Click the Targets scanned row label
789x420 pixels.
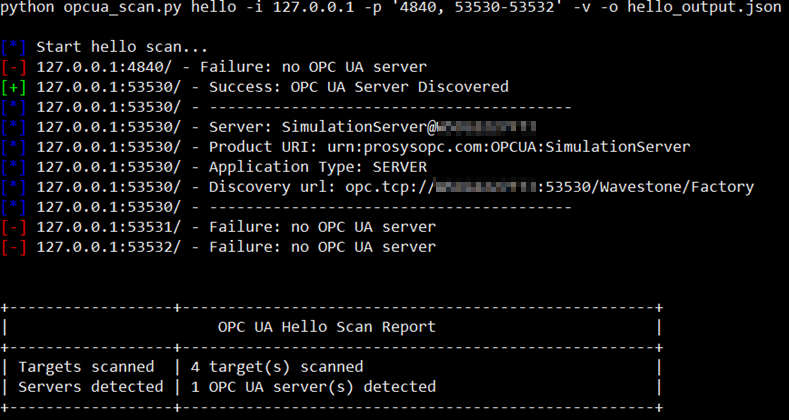86,367
